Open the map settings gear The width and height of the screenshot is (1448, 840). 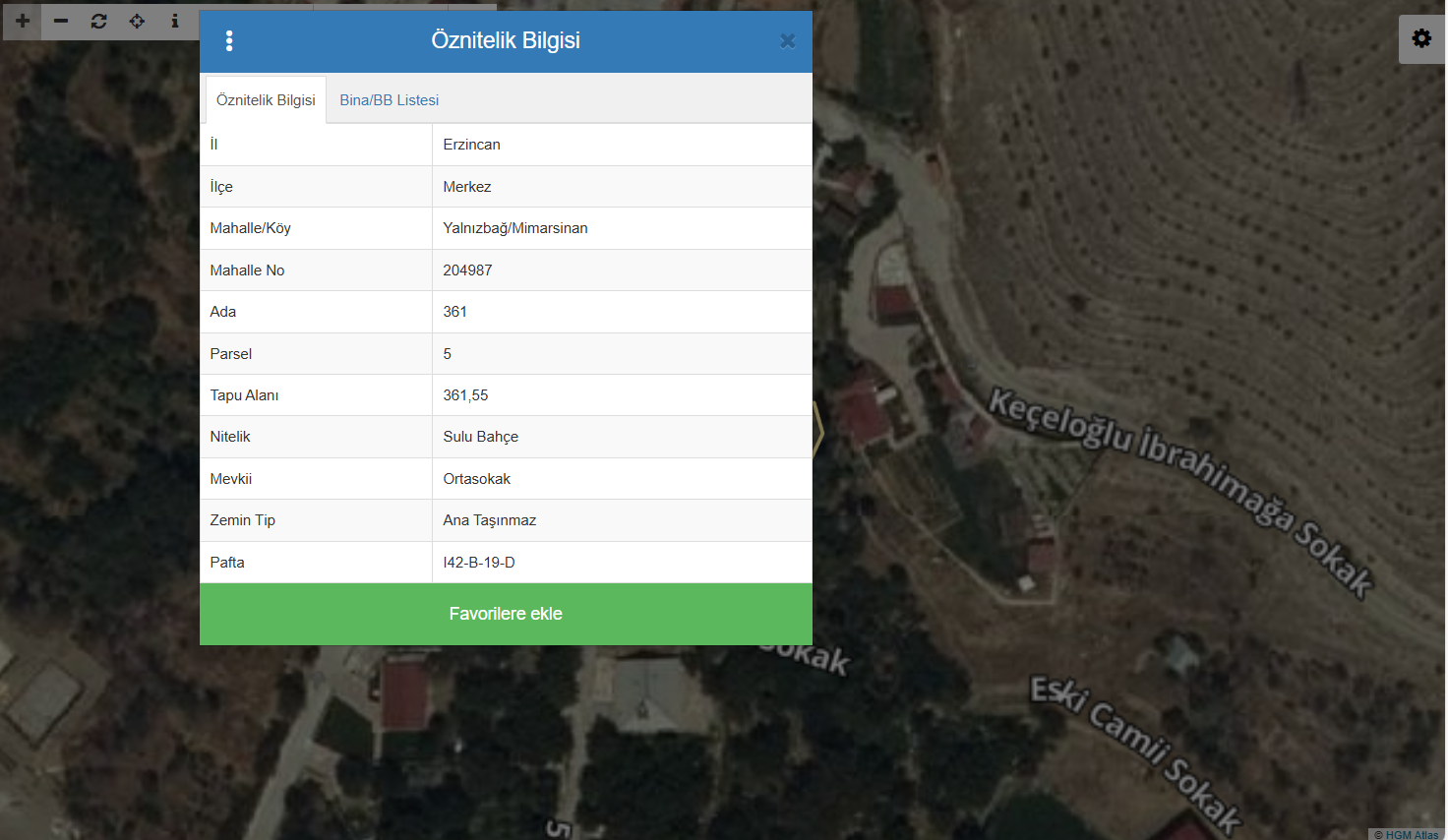(x=1421, y=38)
